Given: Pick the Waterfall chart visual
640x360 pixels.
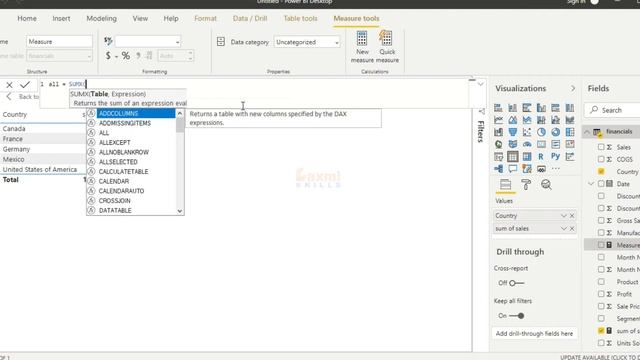Looking at the screenshot, I should click(498, 132).
